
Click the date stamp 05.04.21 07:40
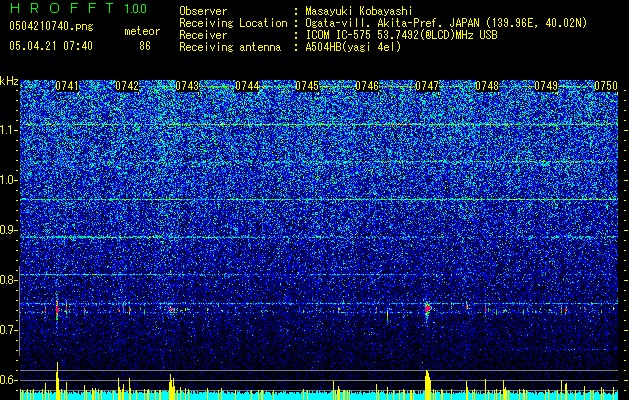tap(51, 46)
